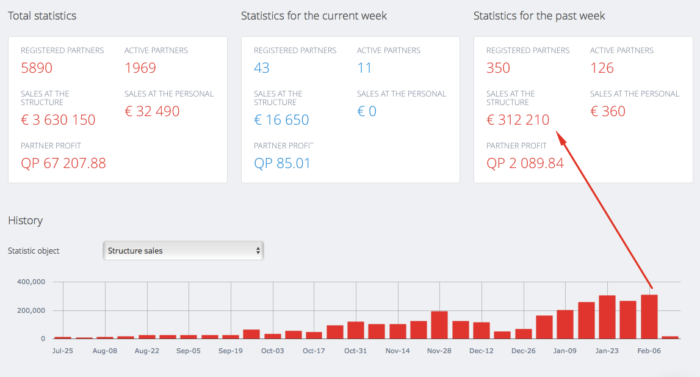This screenshot has height=377, width=700.
Task: Click past week structure sales € 312 210
Action: 518,120
